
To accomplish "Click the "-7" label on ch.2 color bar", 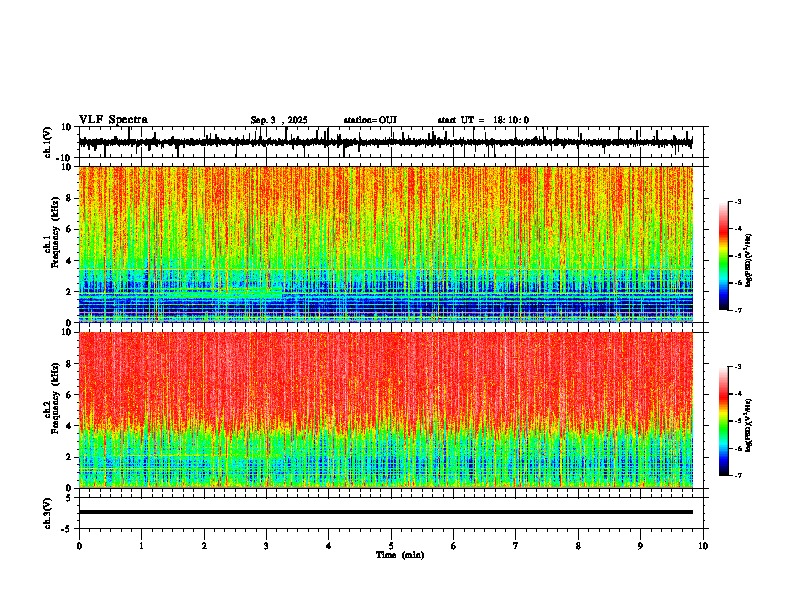I will point(737,475).
